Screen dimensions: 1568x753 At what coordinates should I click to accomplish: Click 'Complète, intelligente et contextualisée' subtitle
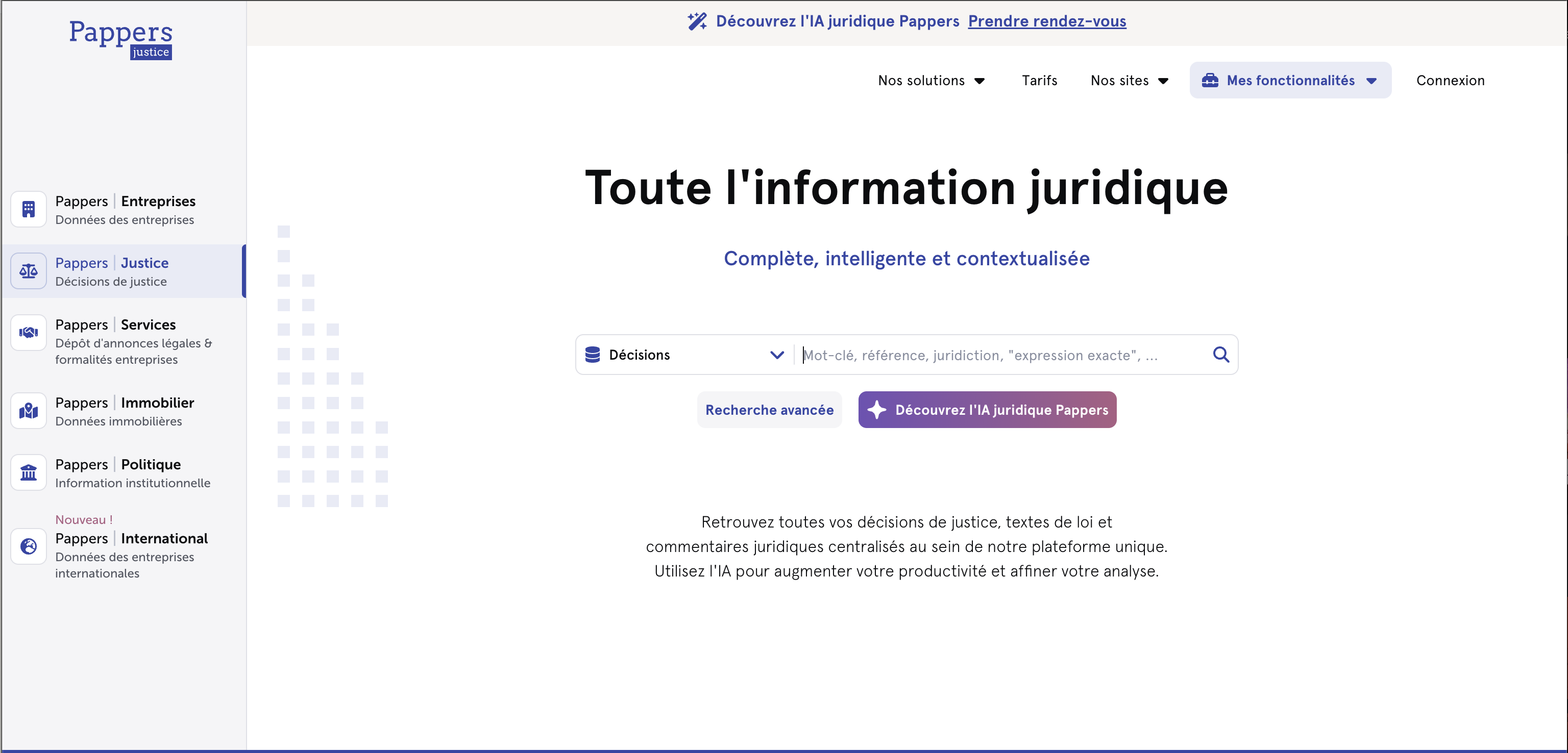click(906, 259)
